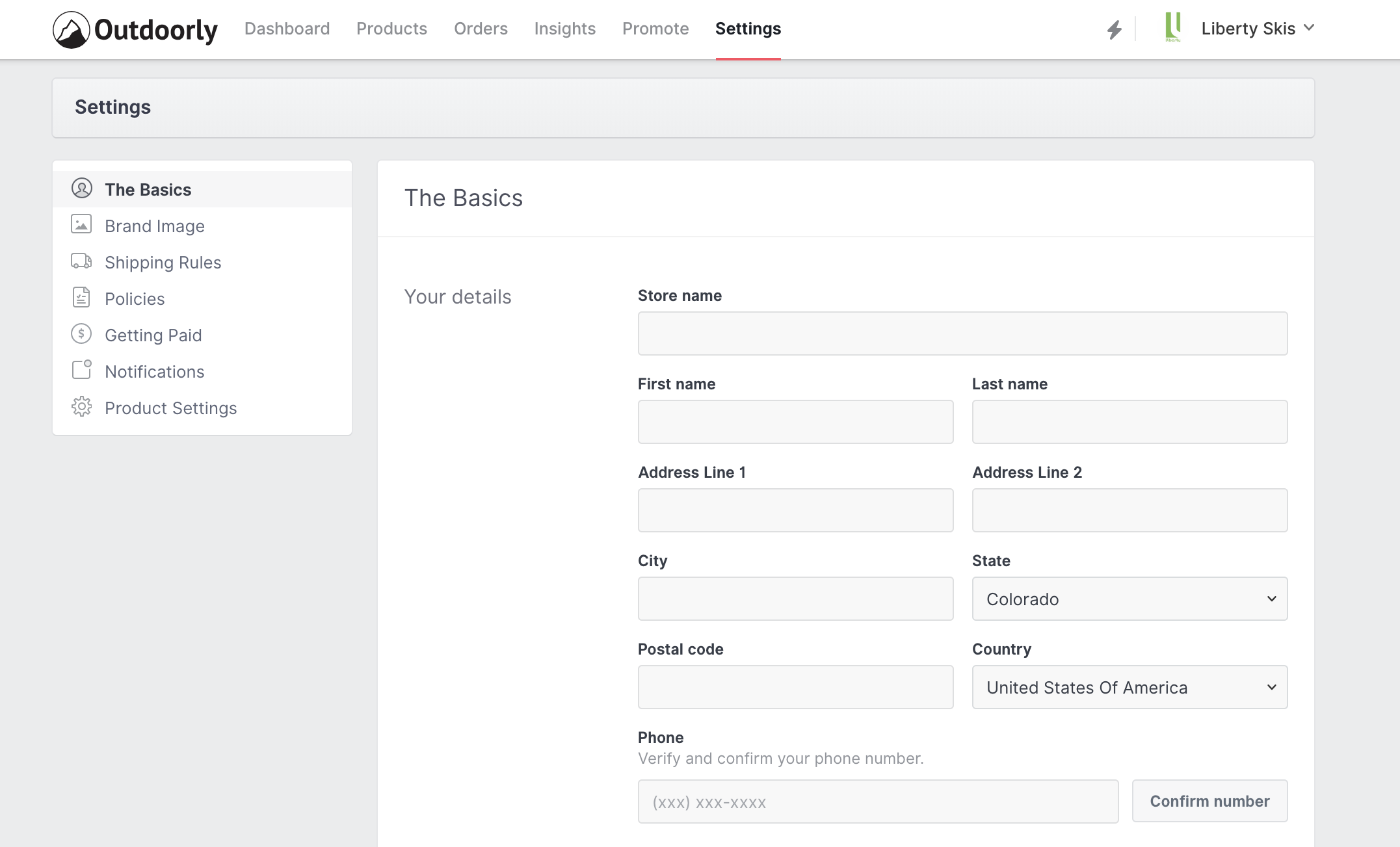Focus the Store name input field
The width and height of the screenshot is (1400, 847).
coord(962,333)
